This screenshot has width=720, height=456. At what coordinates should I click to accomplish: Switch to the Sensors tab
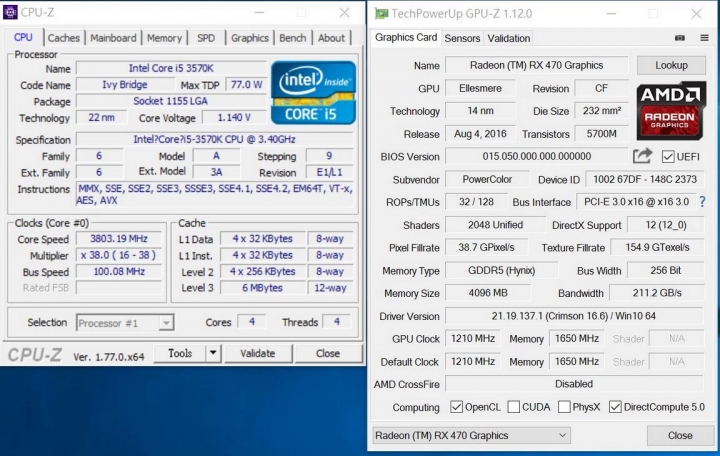tap(462, 39)
